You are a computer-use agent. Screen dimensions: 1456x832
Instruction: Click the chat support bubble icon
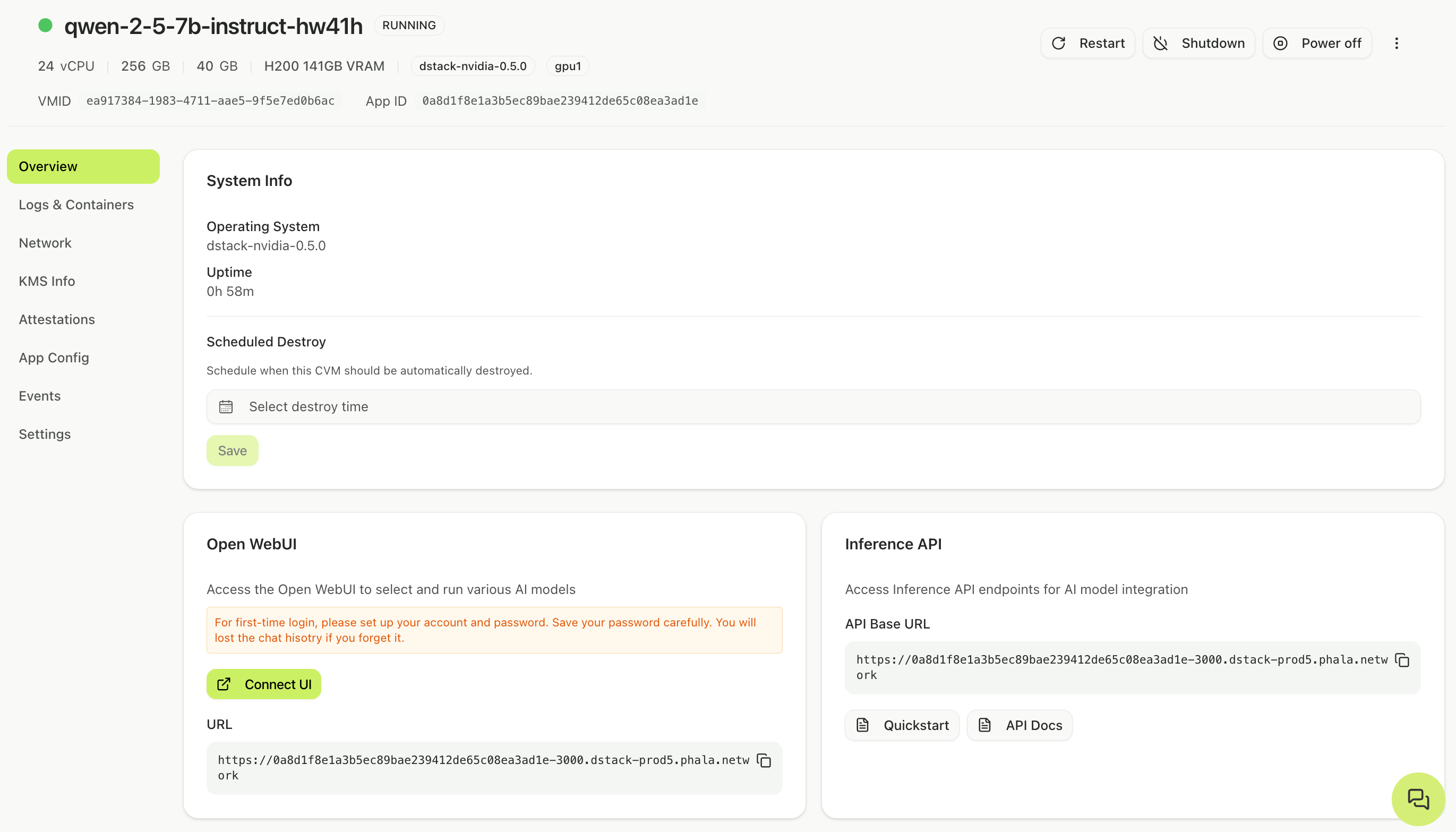pyautogui.click(x=1417, y=799)
